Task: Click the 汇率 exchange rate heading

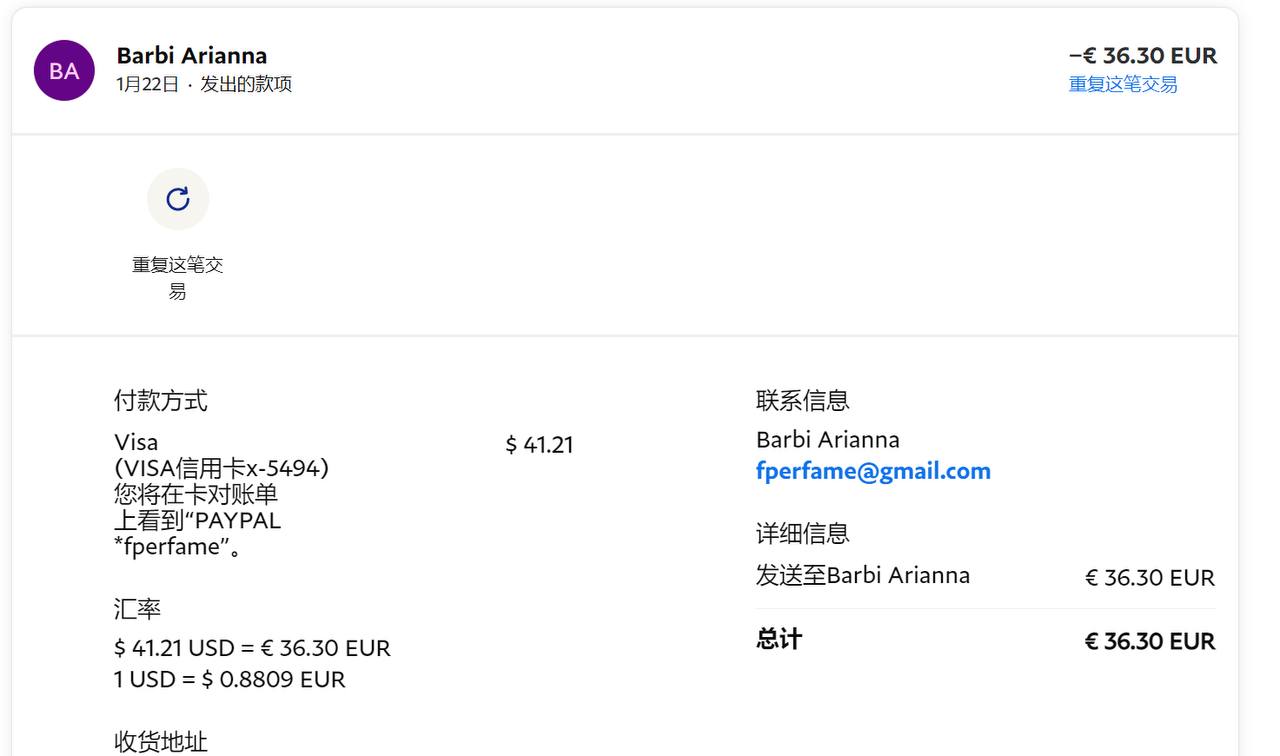Action: pos(137,609)
